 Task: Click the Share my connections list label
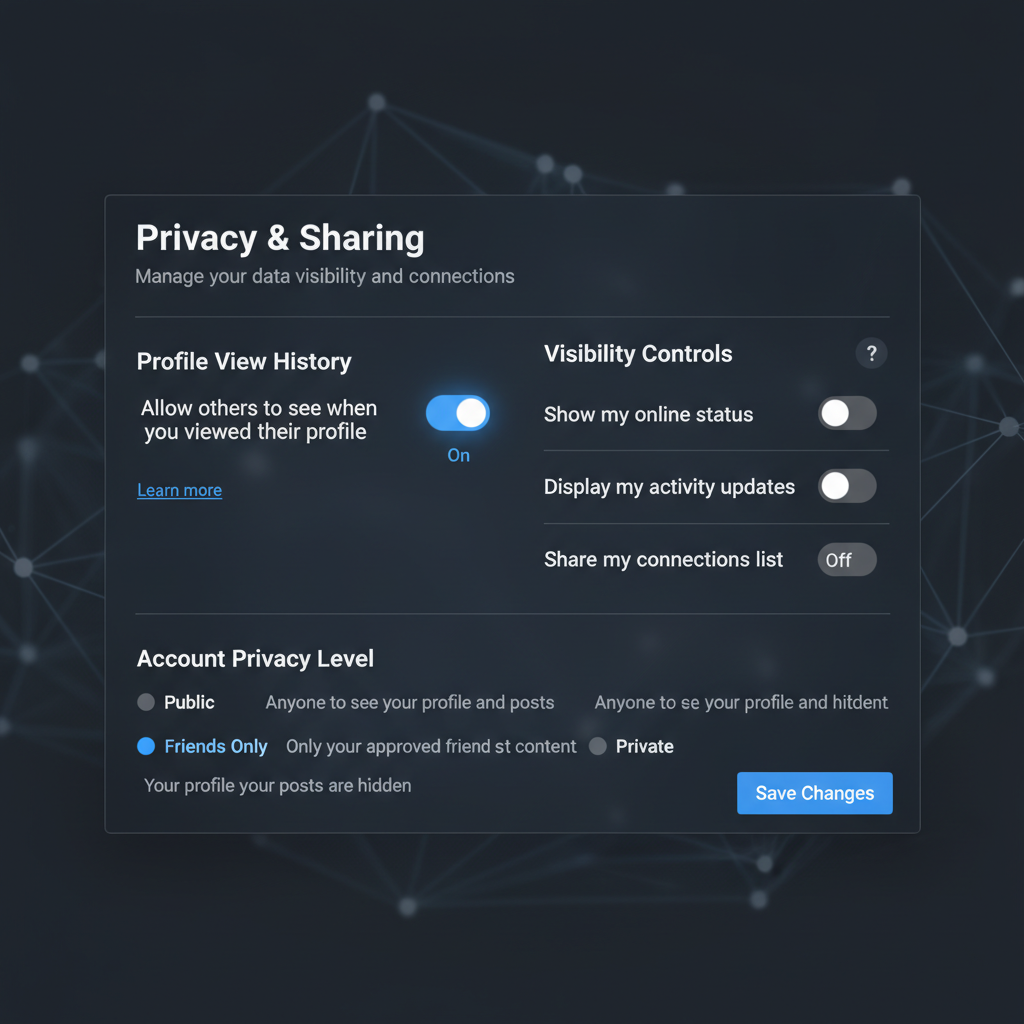[x=664, y=560]
